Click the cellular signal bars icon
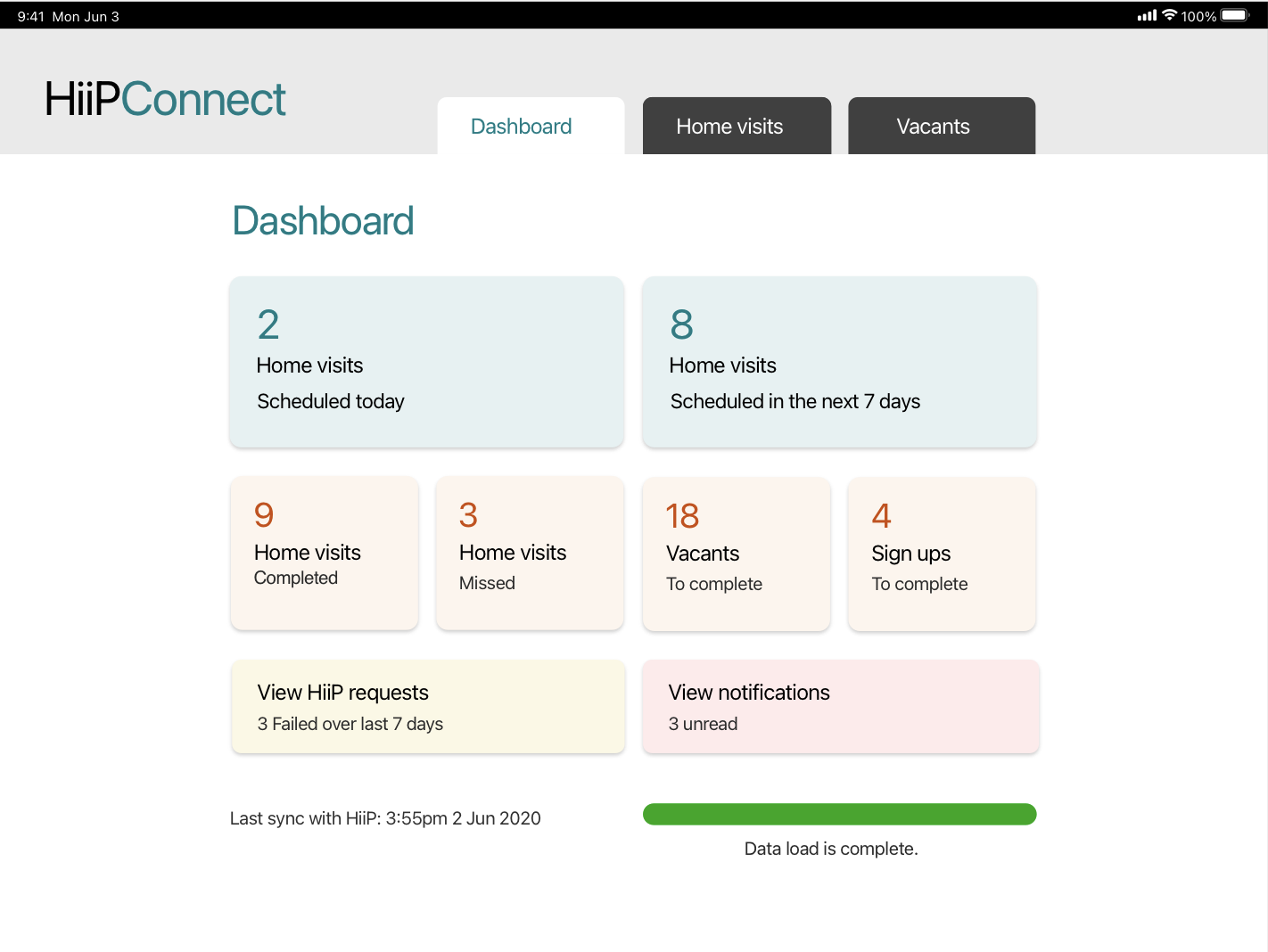 [1147, 15]
